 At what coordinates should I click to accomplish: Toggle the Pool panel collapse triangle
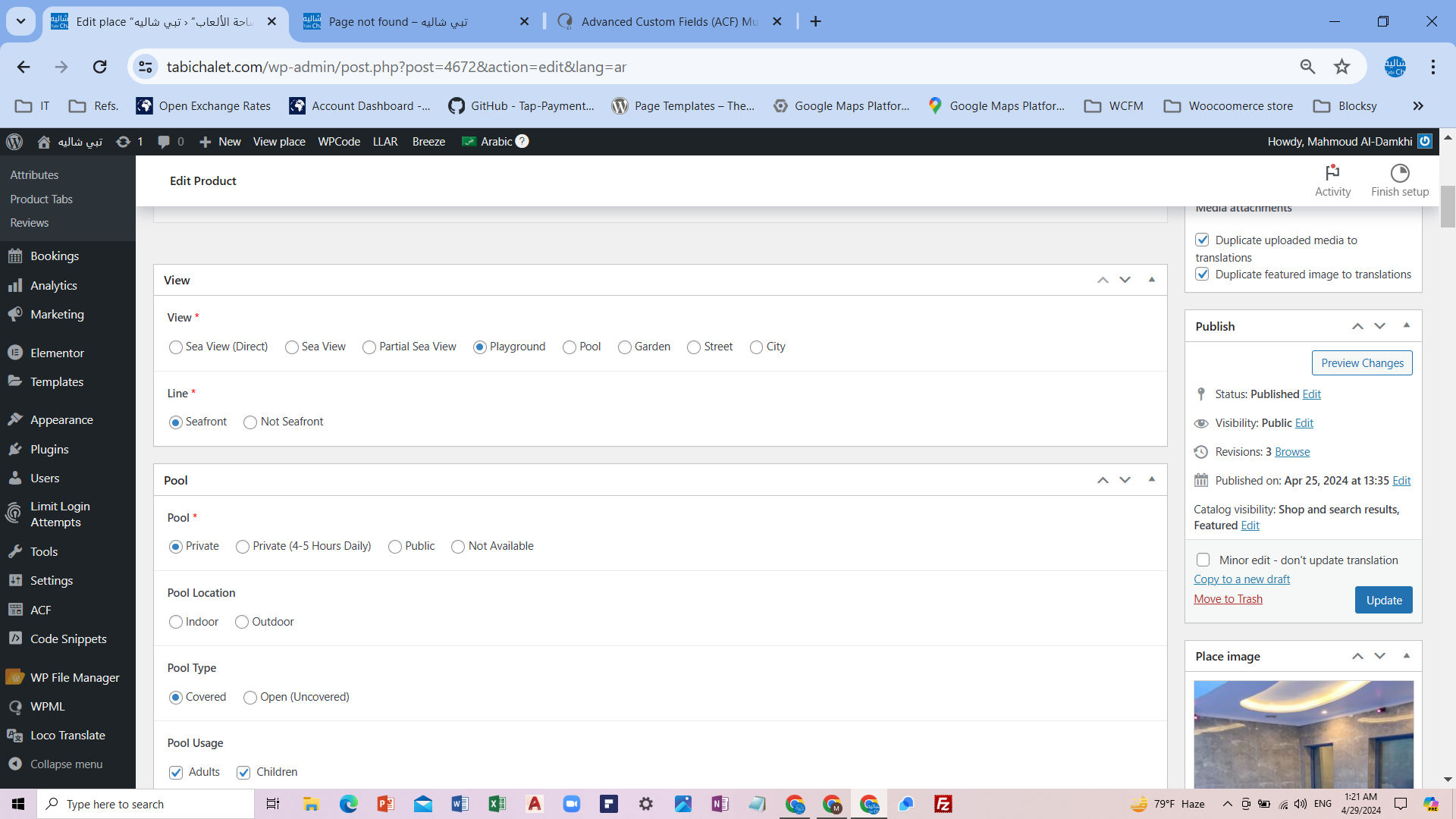1151,480
